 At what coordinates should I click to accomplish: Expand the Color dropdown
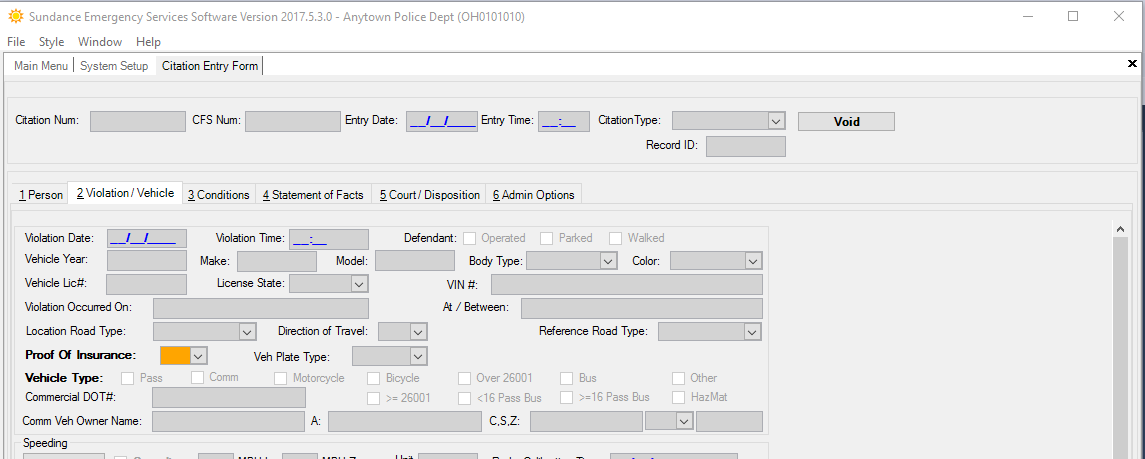point(753,261)
